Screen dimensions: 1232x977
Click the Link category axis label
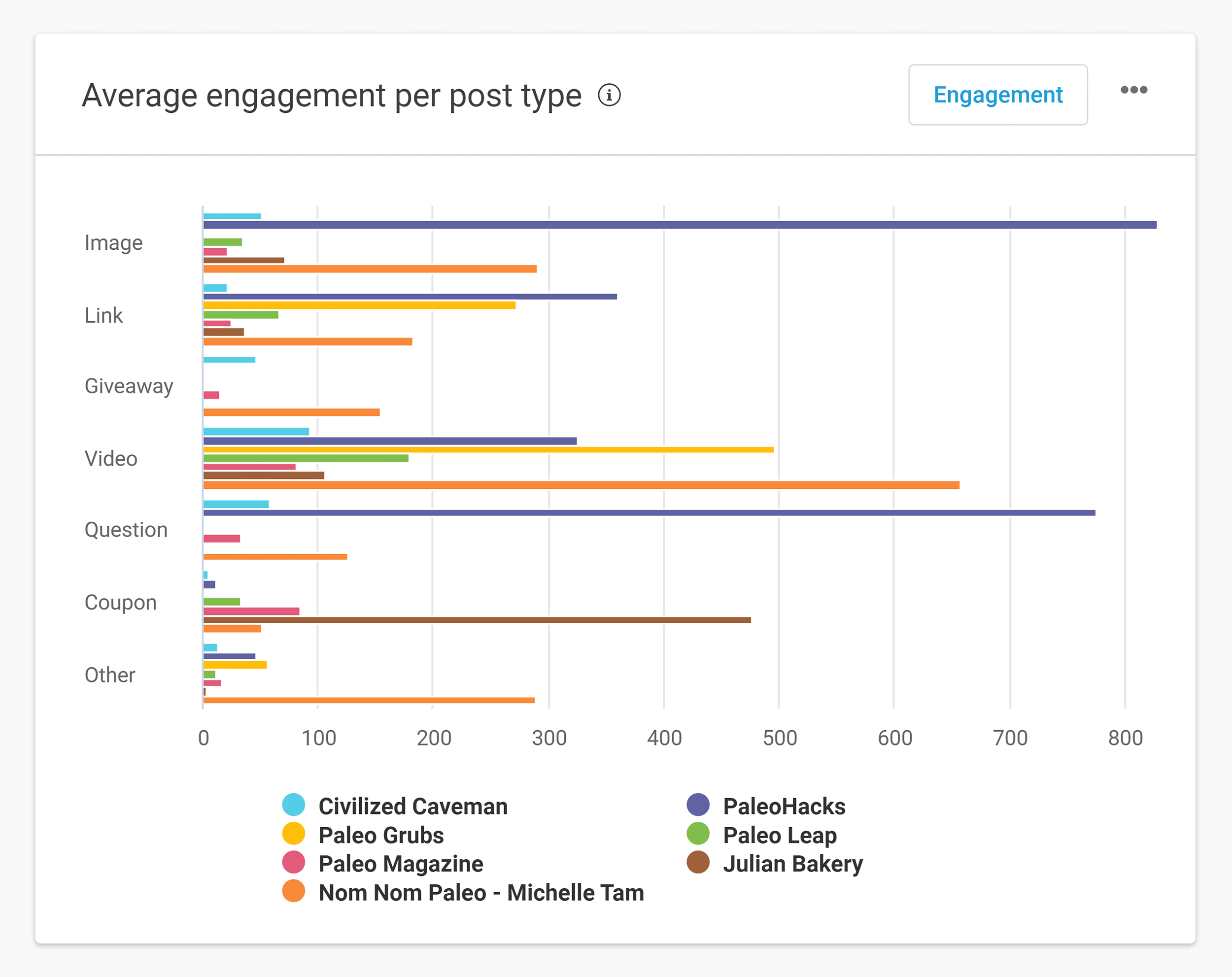click(x=103, y=315)
